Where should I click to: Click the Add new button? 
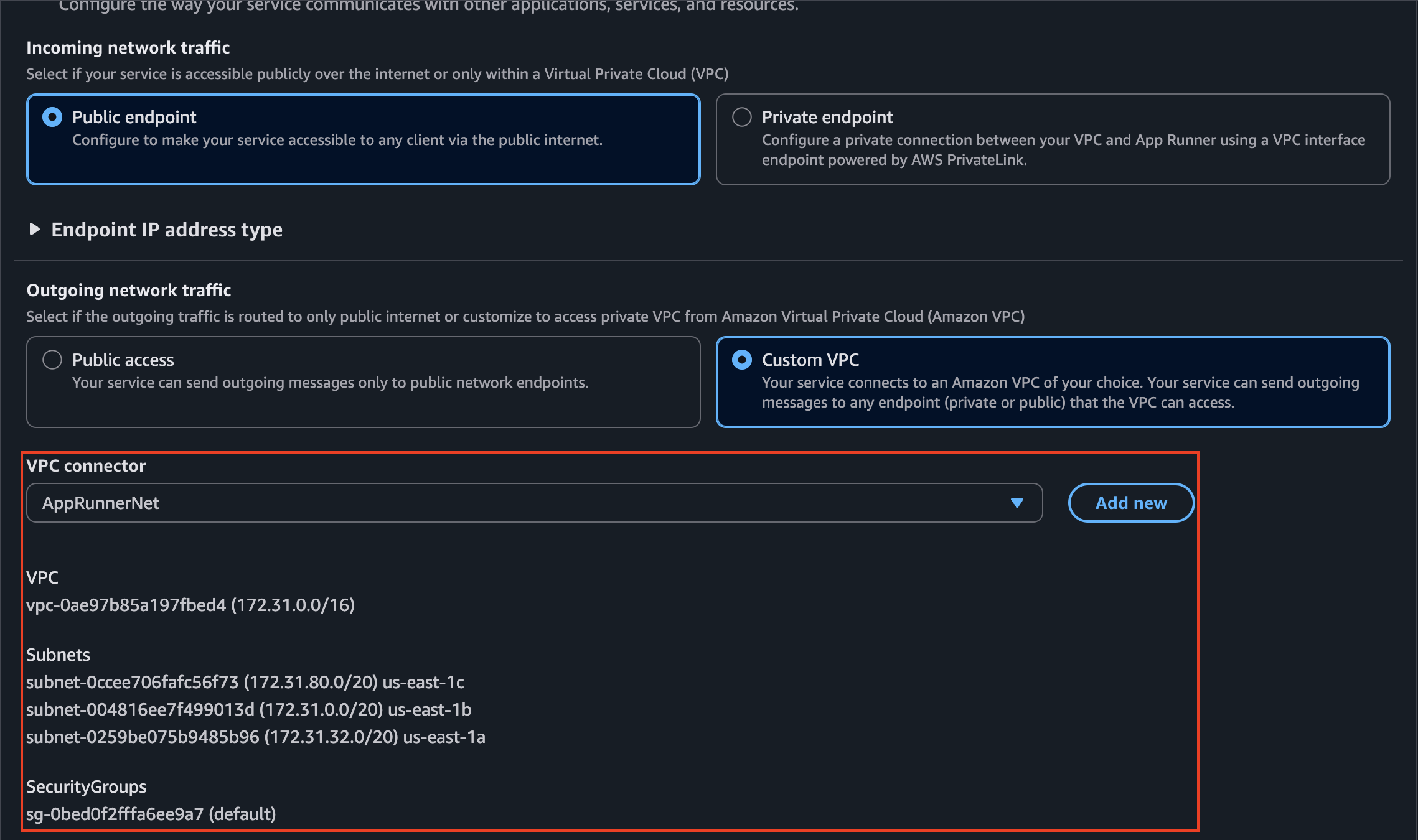[x=1131, y=503]
